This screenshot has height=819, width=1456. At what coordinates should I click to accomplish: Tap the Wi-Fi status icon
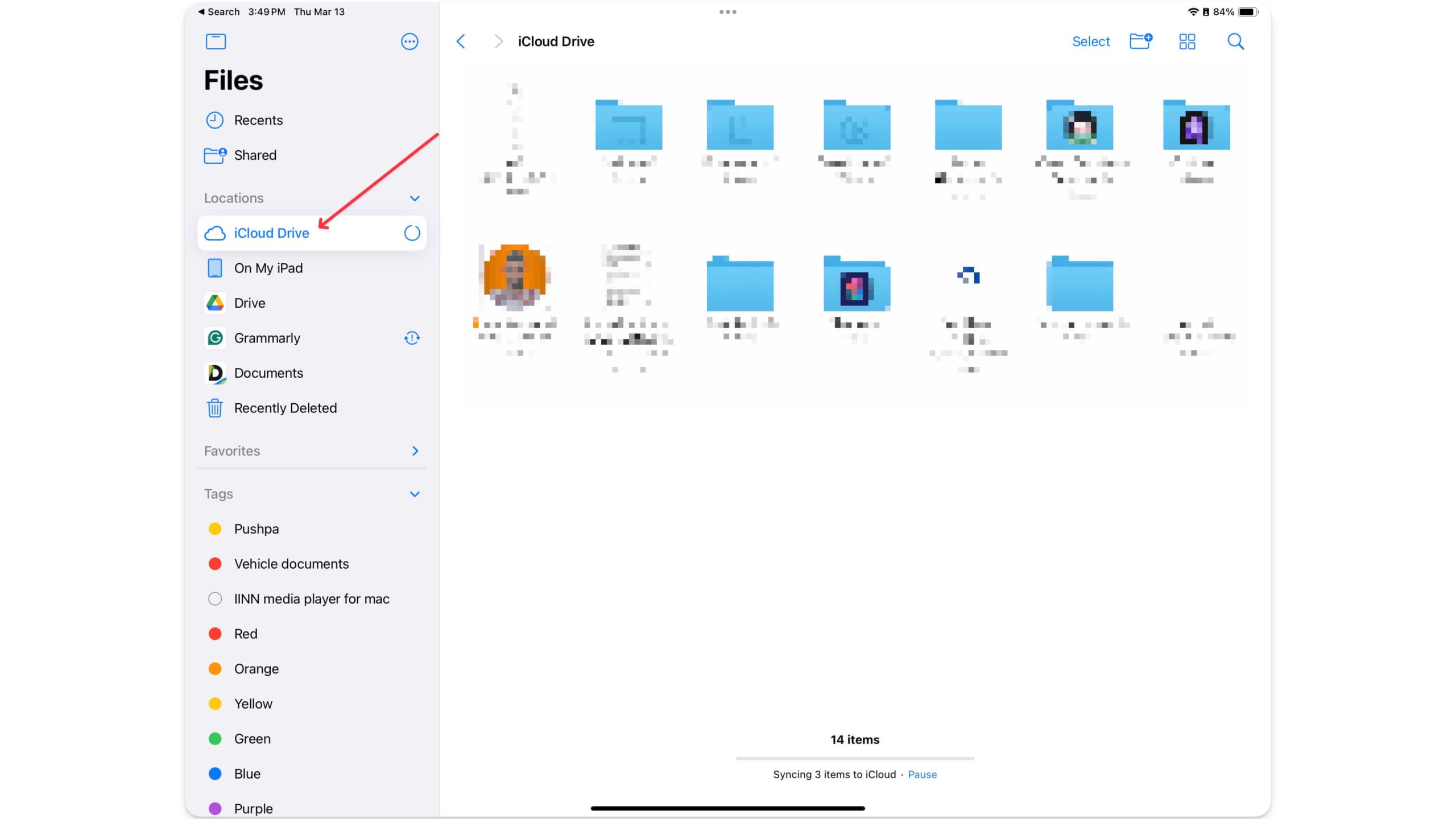pos(1193,12)
